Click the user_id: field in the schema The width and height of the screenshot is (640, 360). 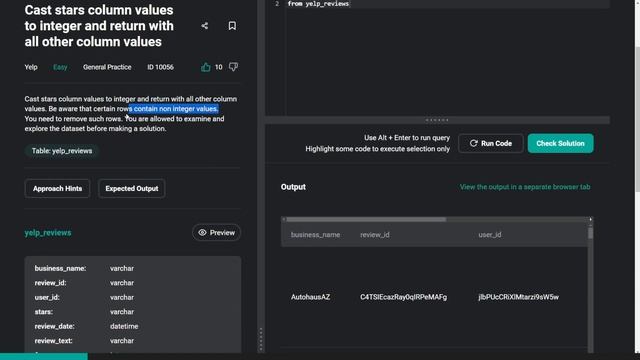(x=47, y=298)
